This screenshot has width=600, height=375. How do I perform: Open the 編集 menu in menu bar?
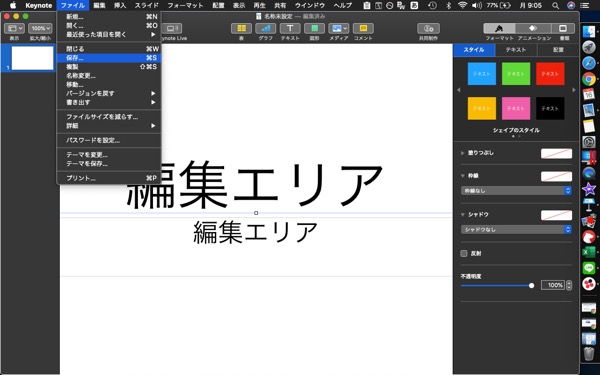click(99, 5)
